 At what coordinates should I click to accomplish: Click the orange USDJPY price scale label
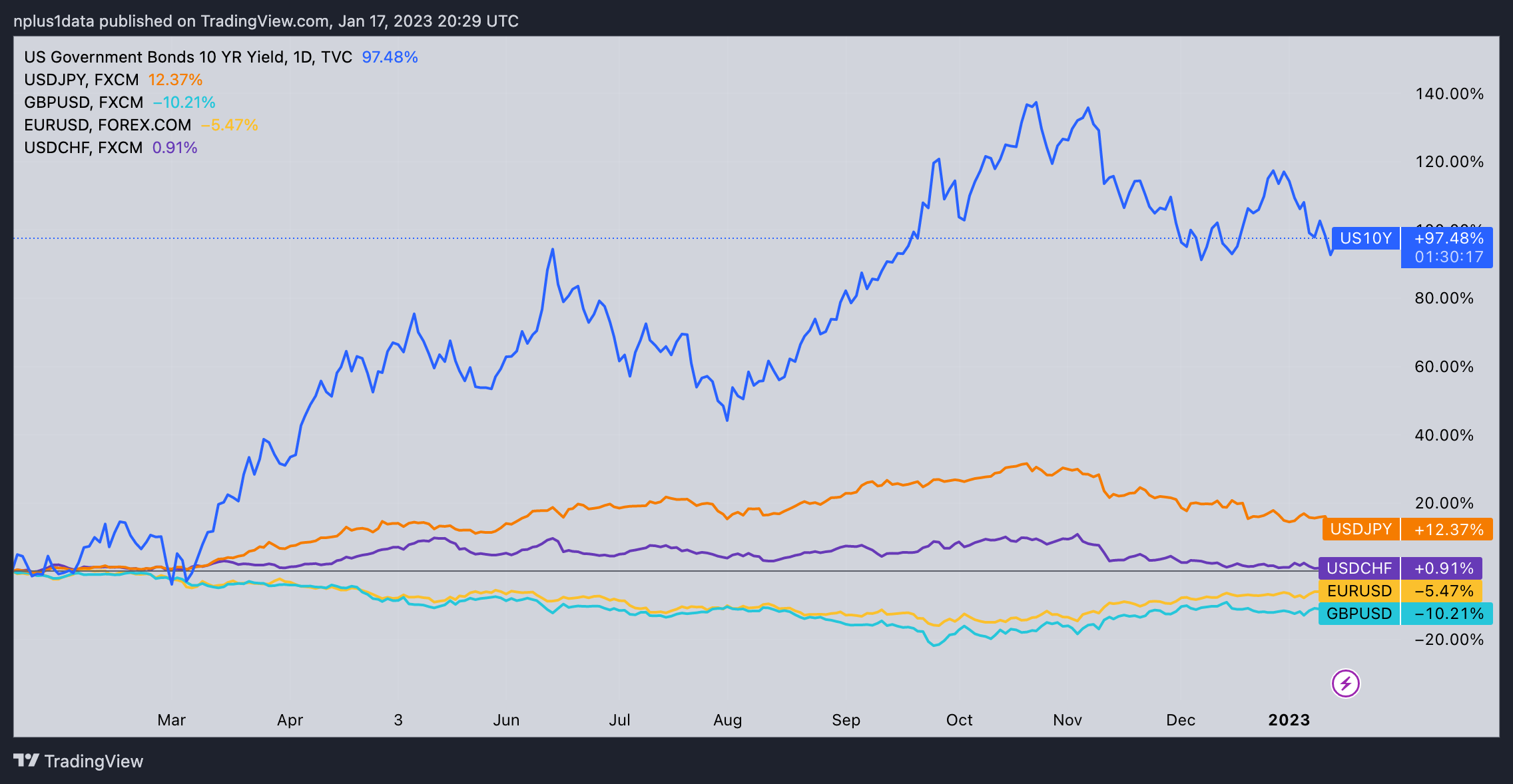[x=1361, y=529]
